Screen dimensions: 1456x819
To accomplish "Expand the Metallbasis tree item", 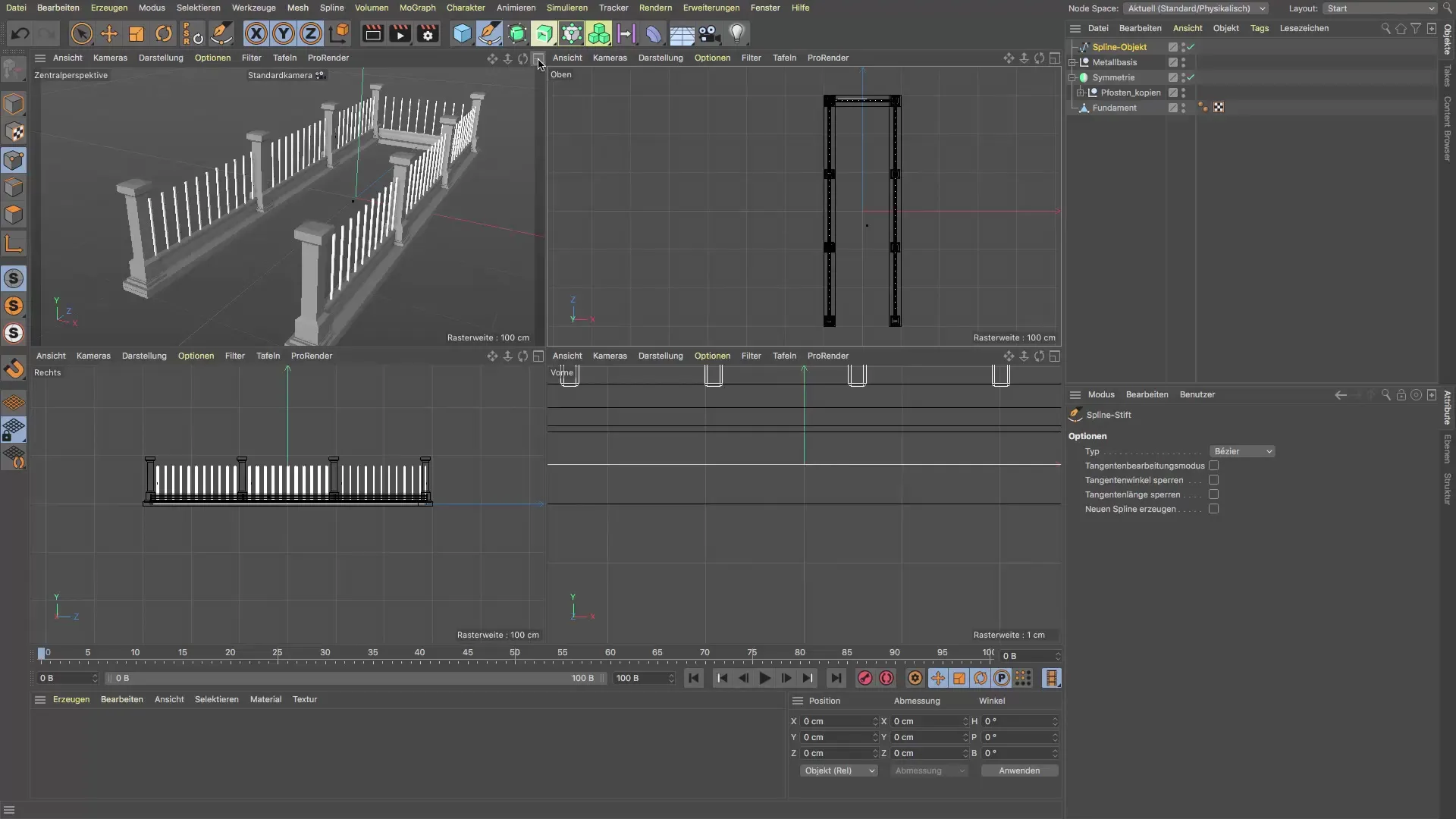I will [1072, 62].
